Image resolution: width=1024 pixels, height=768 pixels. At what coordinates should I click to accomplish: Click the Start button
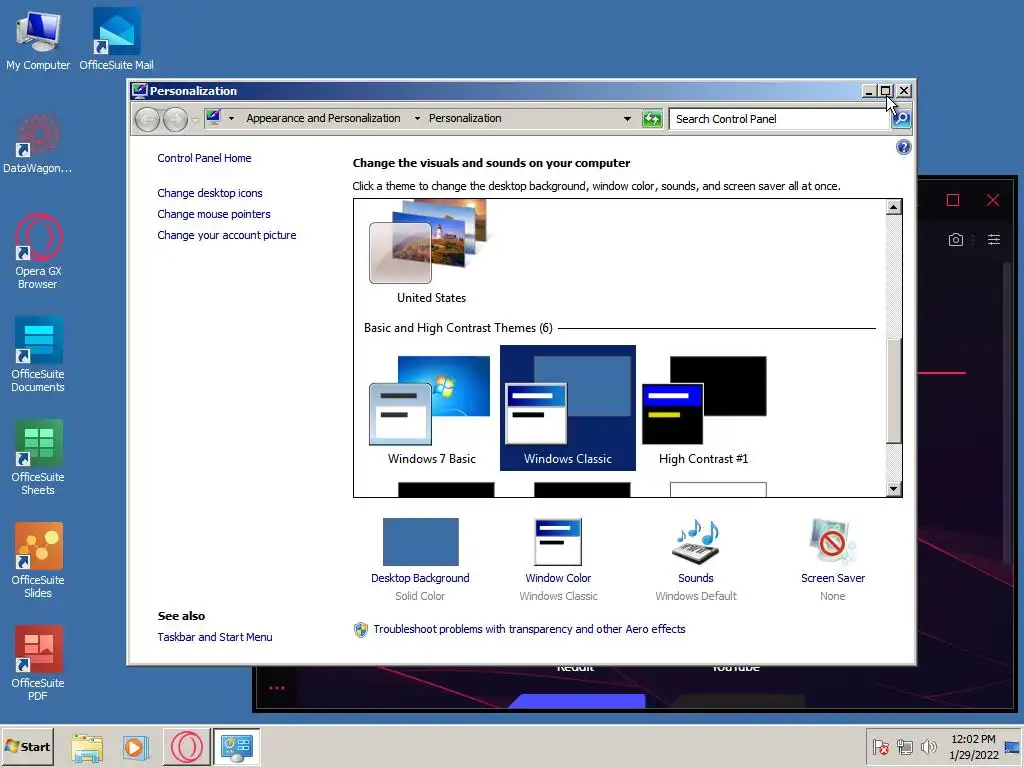tap(27, 746)
